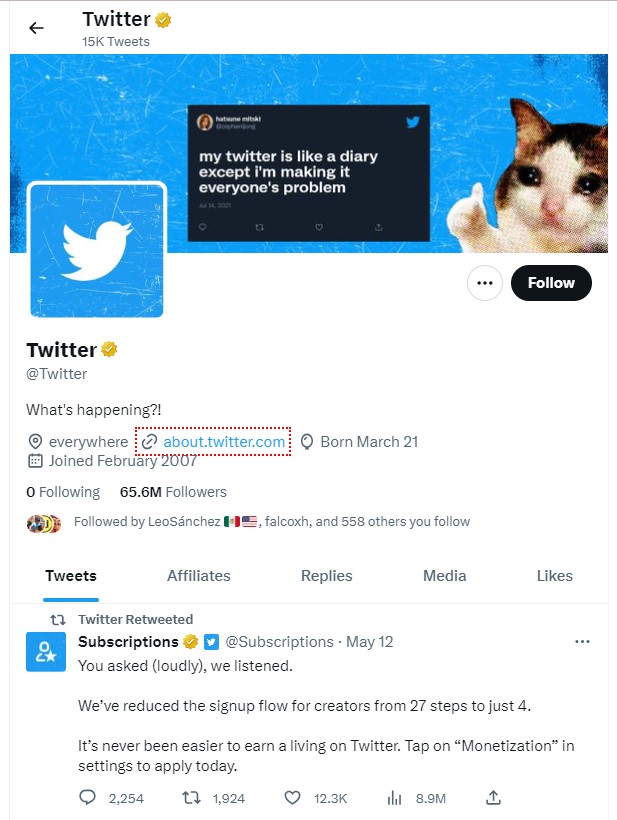The width and height of the screenshot is (617, 820).
Task: Select the Likes tab
Action: click(x=554, y=576)
